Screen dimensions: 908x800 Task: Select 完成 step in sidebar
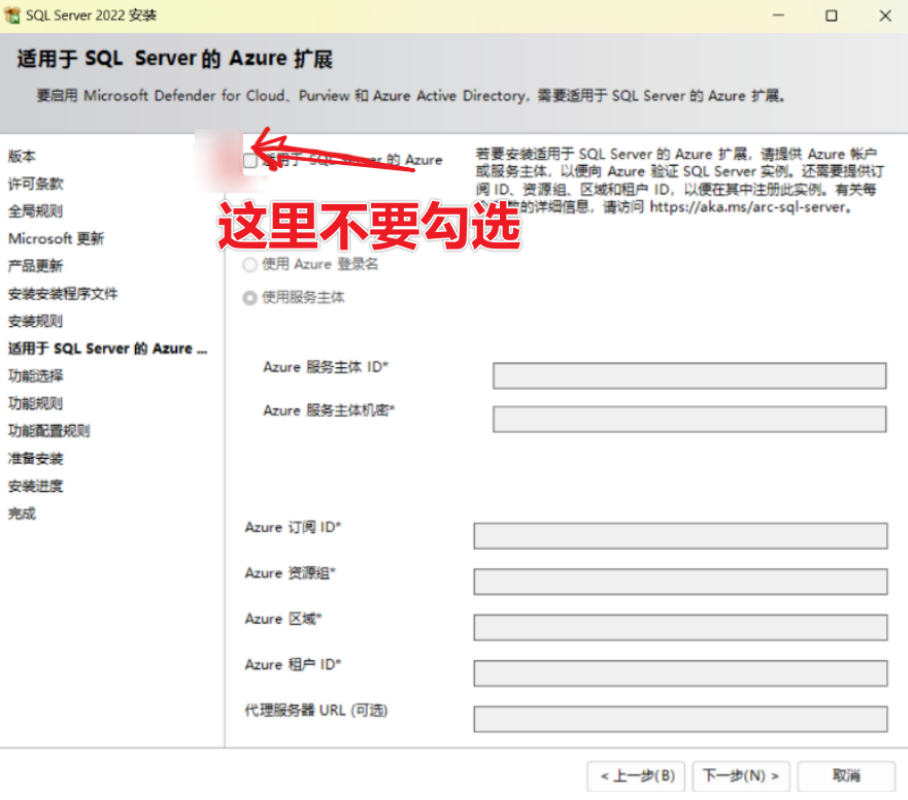(x=22, y=514)
